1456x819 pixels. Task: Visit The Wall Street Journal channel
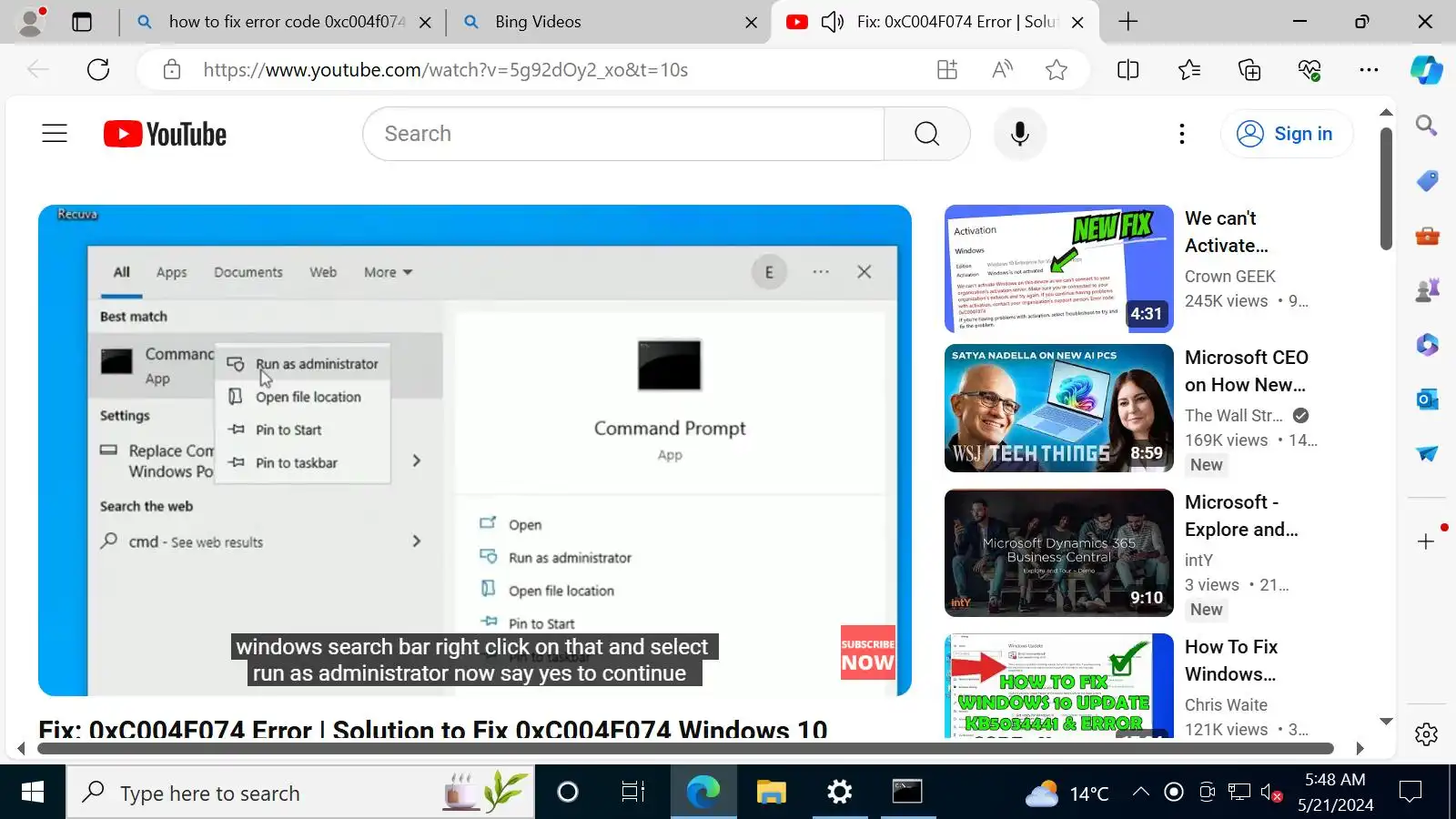pos(1233,416)
